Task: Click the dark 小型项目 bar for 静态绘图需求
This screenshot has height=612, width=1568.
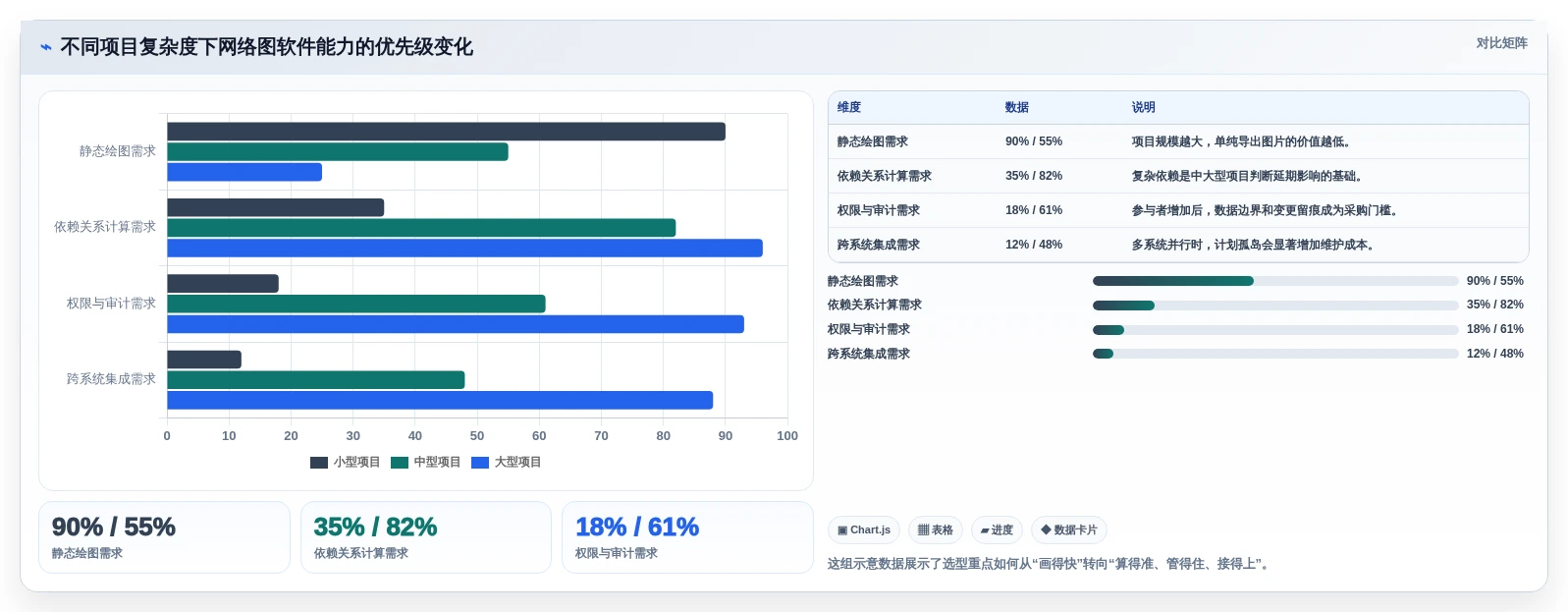Action: point(447,132)
